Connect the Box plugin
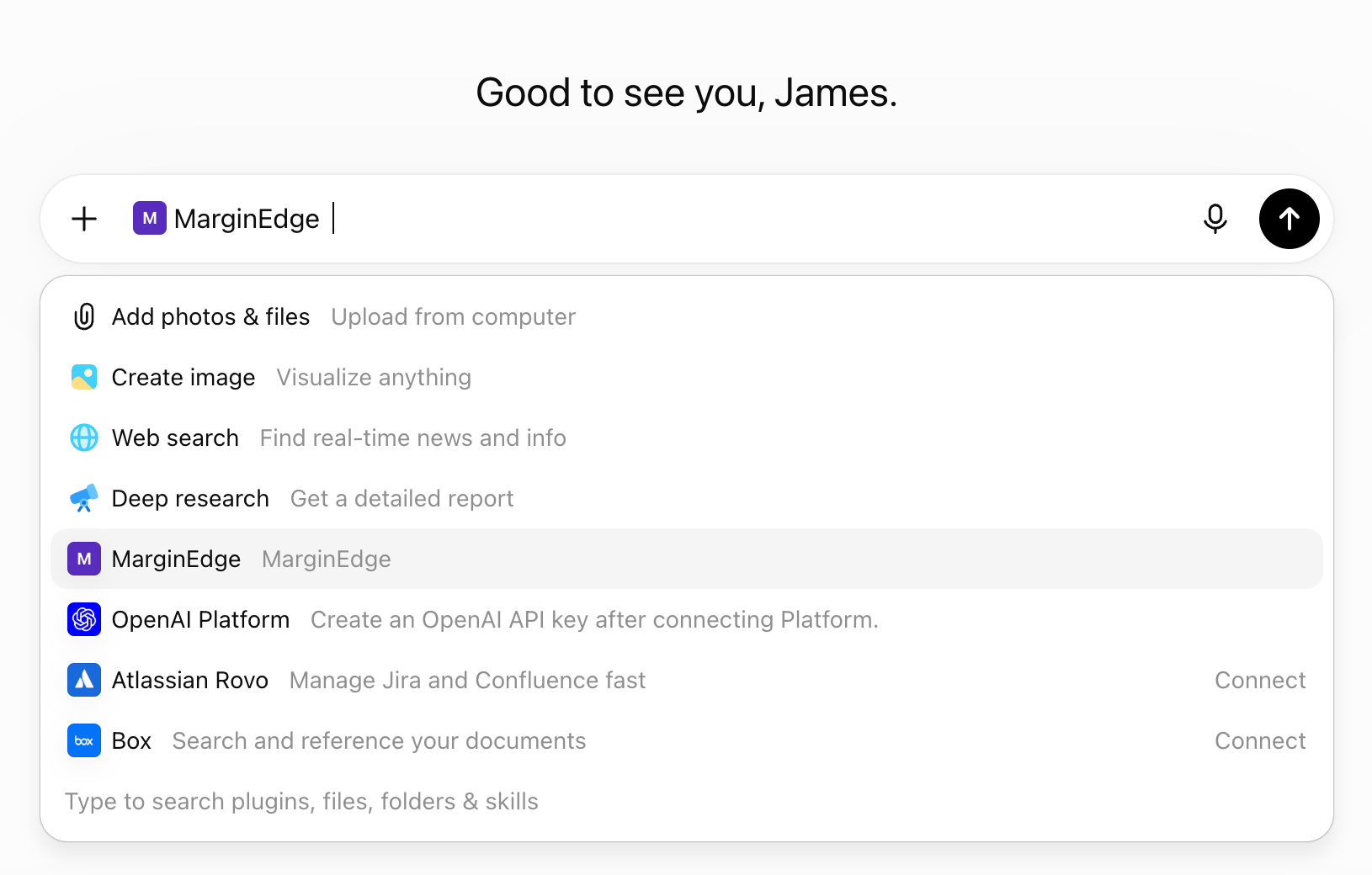Screen dimensions: 1372x875 tap(1259, 740)
